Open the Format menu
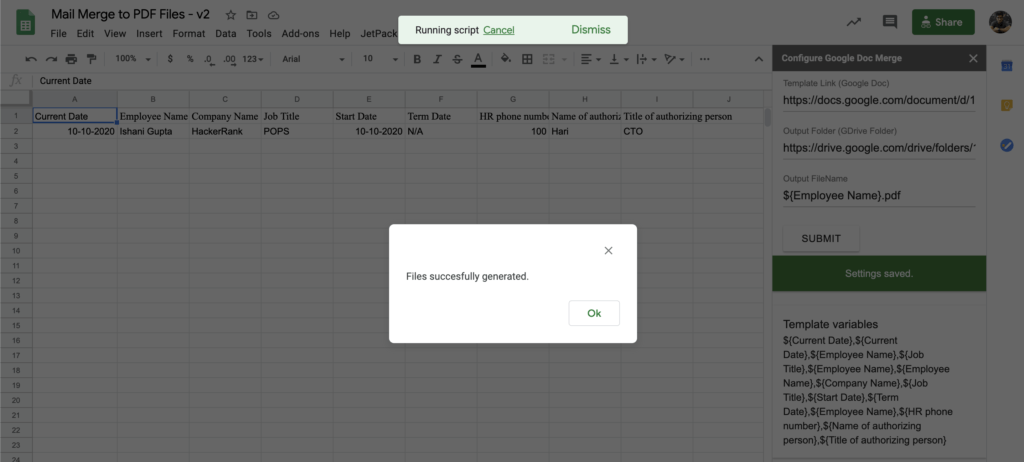This screenshot has width=1024, height=462. click(x=189, y=33)
